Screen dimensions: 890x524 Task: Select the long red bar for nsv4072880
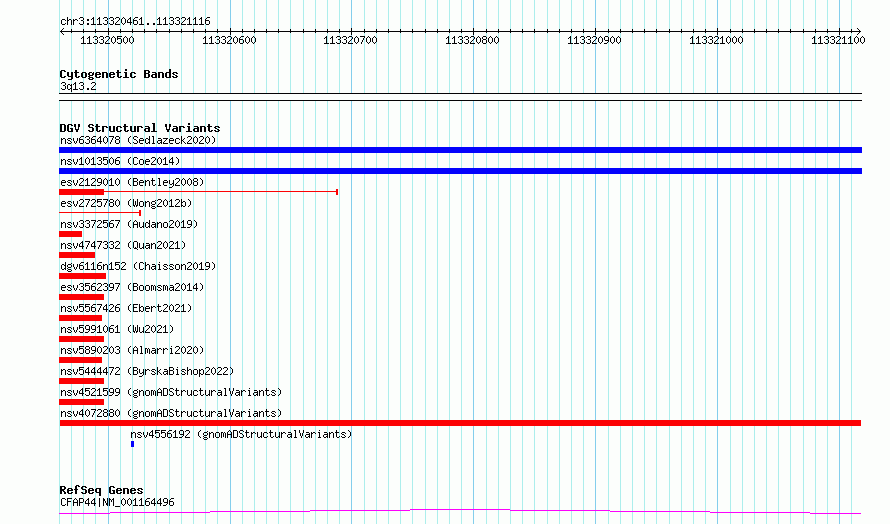[x=460, y=423]
